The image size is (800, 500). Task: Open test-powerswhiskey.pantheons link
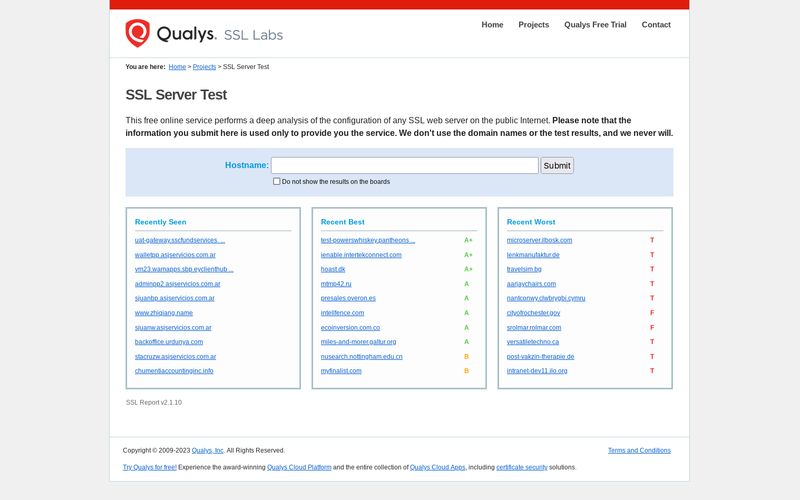point(368,240)
